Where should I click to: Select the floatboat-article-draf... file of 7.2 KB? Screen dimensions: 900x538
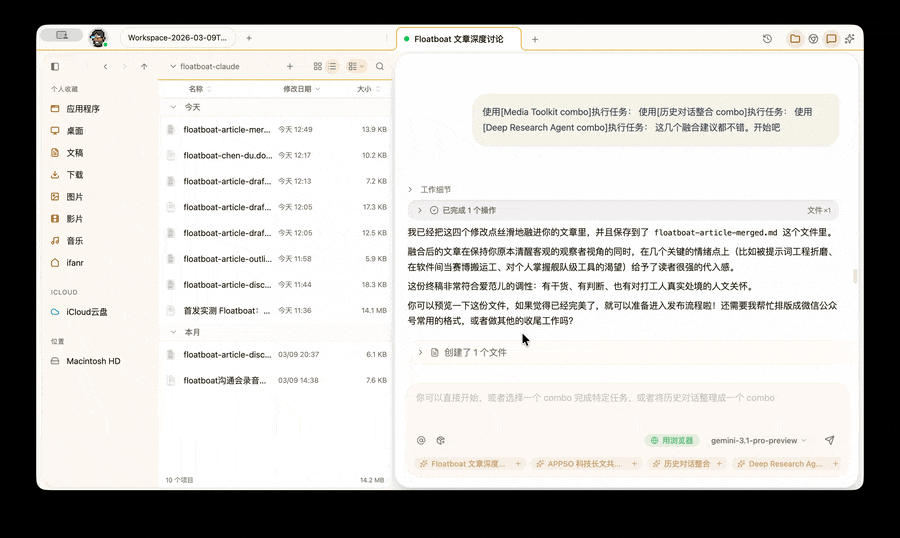(276, 181)
